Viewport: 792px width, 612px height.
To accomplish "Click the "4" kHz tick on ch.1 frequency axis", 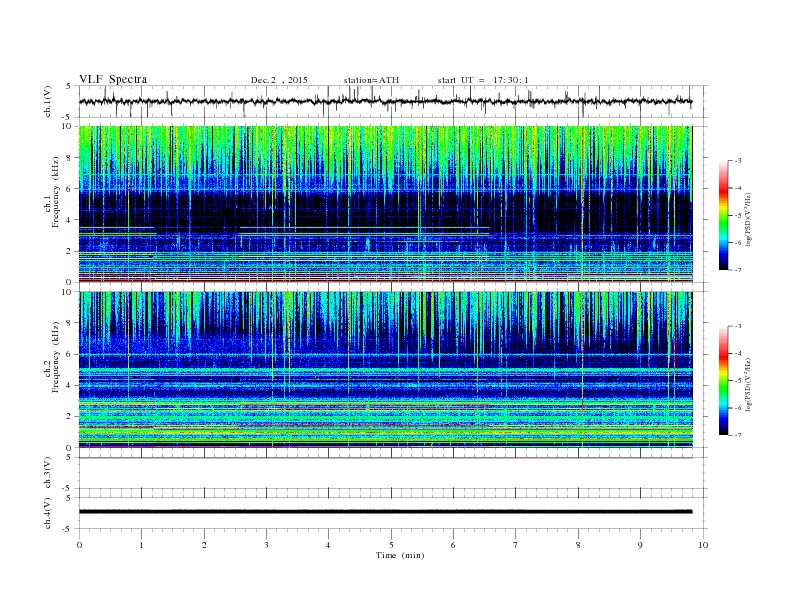I will 70,220.
